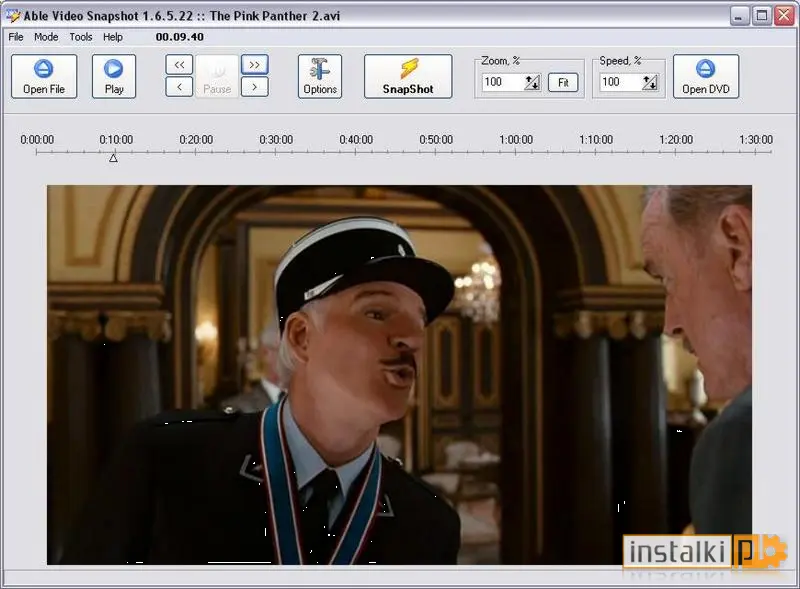The height and width of the screenshot is (589, 800).
Task: Open the Help menu
Action: tap(113, 37)
